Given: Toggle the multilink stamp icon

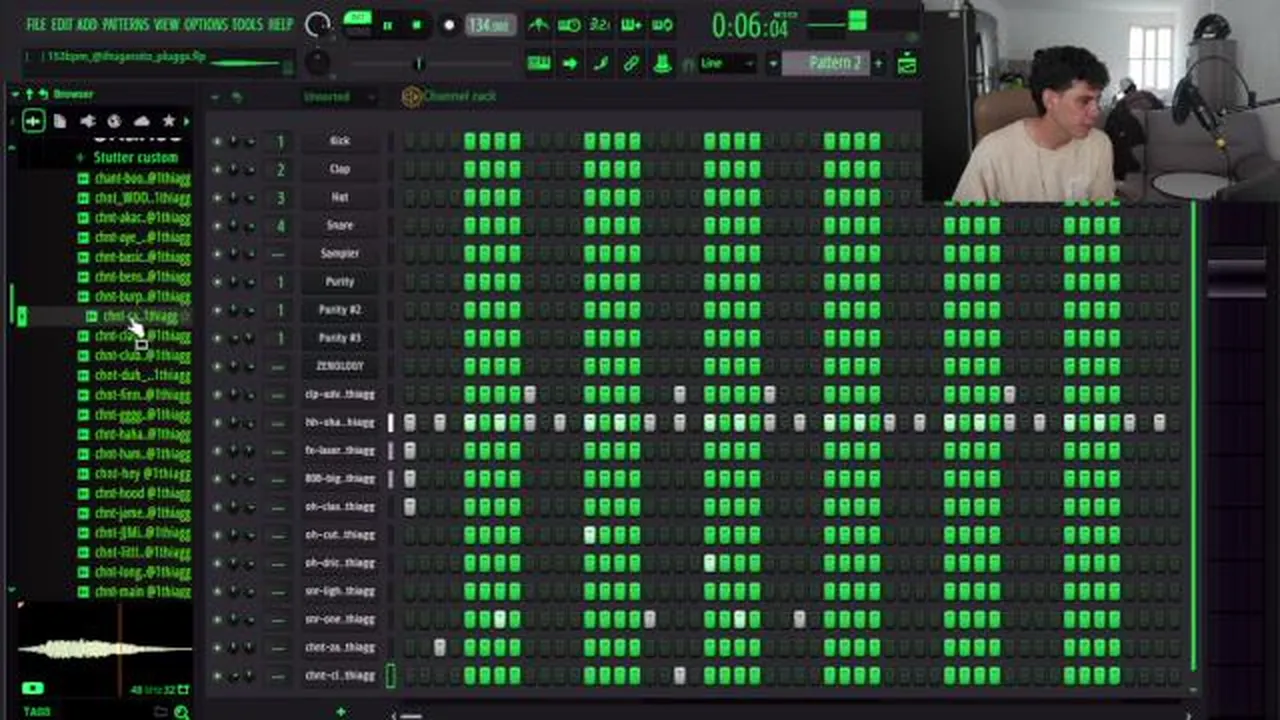Looking at the screenshot, I should pyautogui.click(x=662, y=64).
